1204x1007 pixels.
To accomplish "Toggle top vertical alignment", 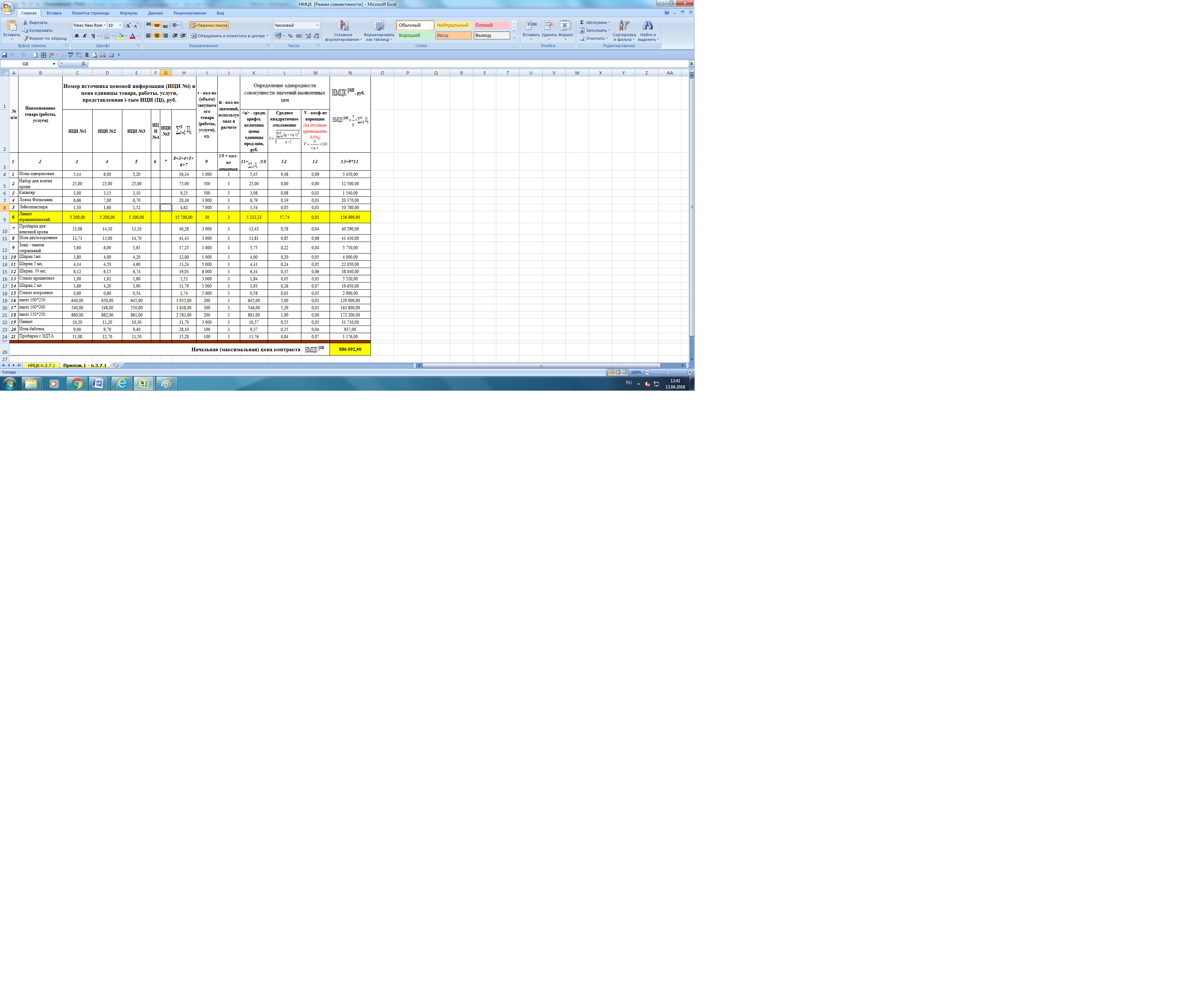I will (148, 25).
